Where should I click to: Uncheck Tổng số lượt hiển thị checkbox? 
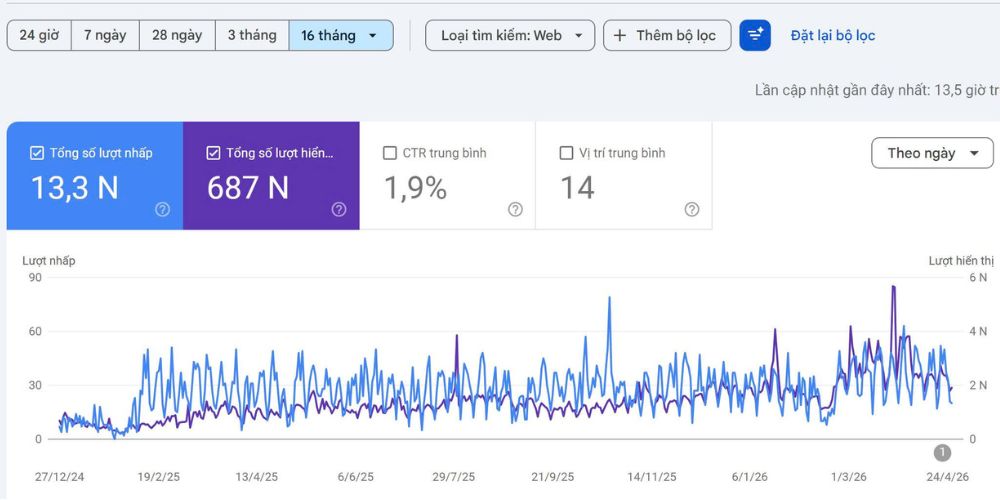pos(214,153)
